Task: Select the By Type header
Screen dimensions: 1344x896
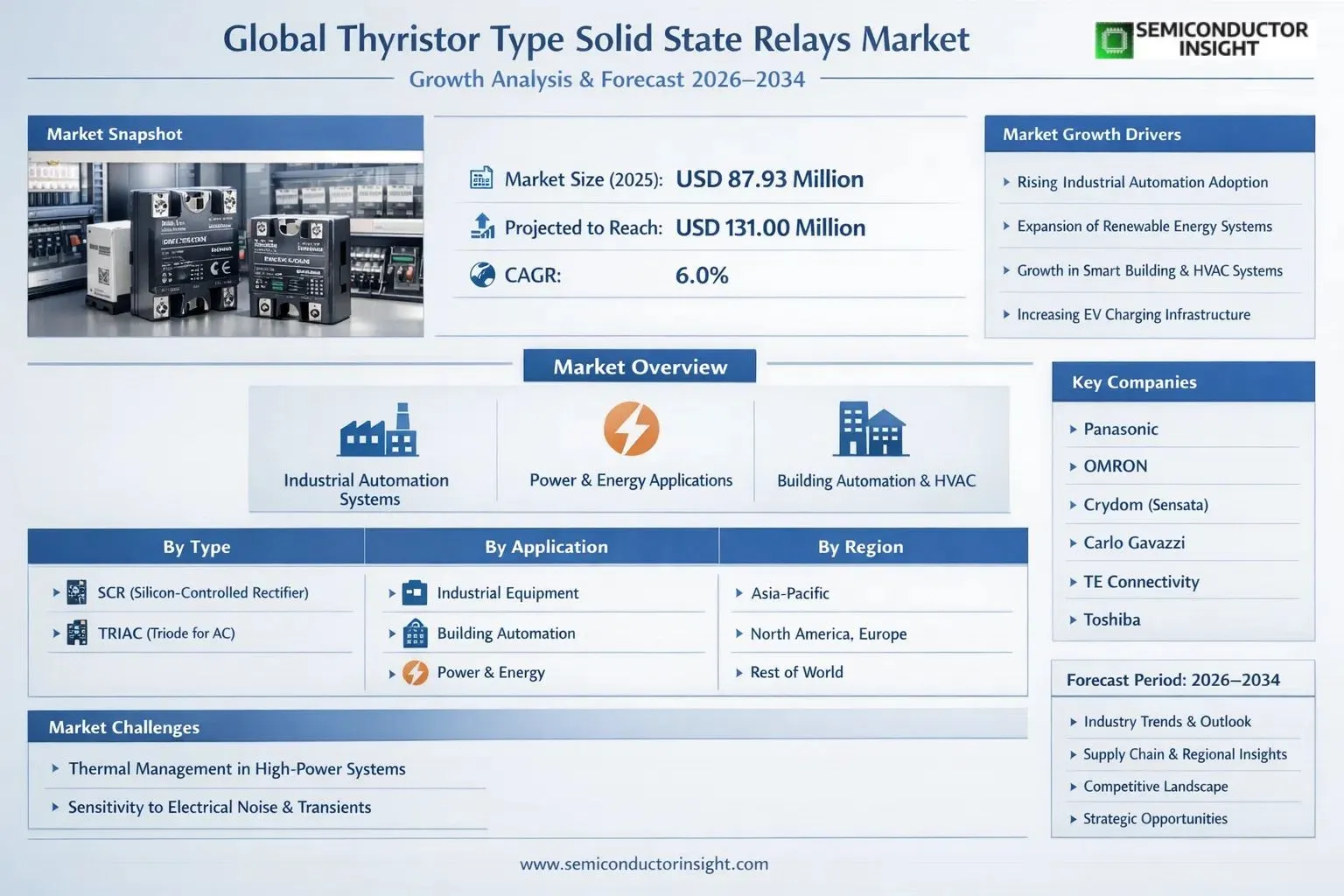Action: (x=197, y=547)
